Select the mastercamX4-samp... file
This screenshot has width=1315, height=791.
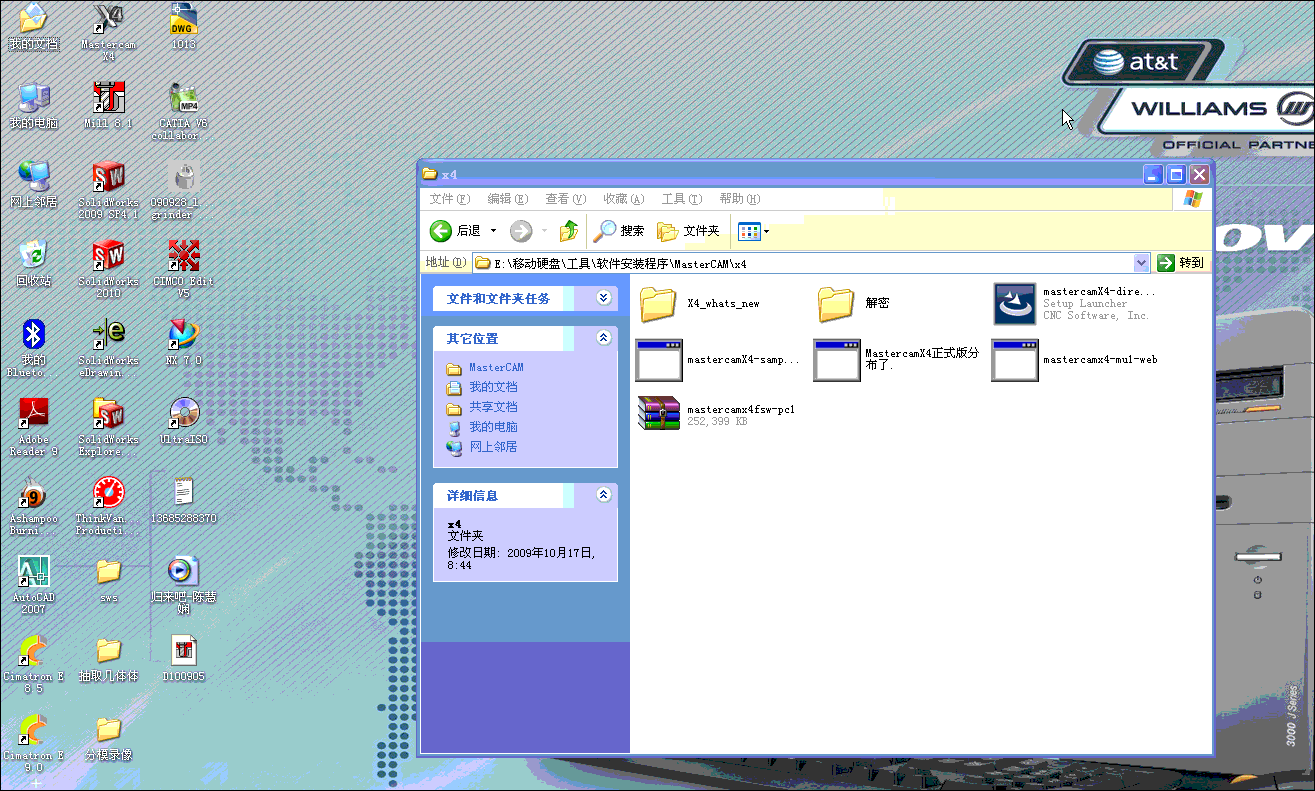[718, 360]
